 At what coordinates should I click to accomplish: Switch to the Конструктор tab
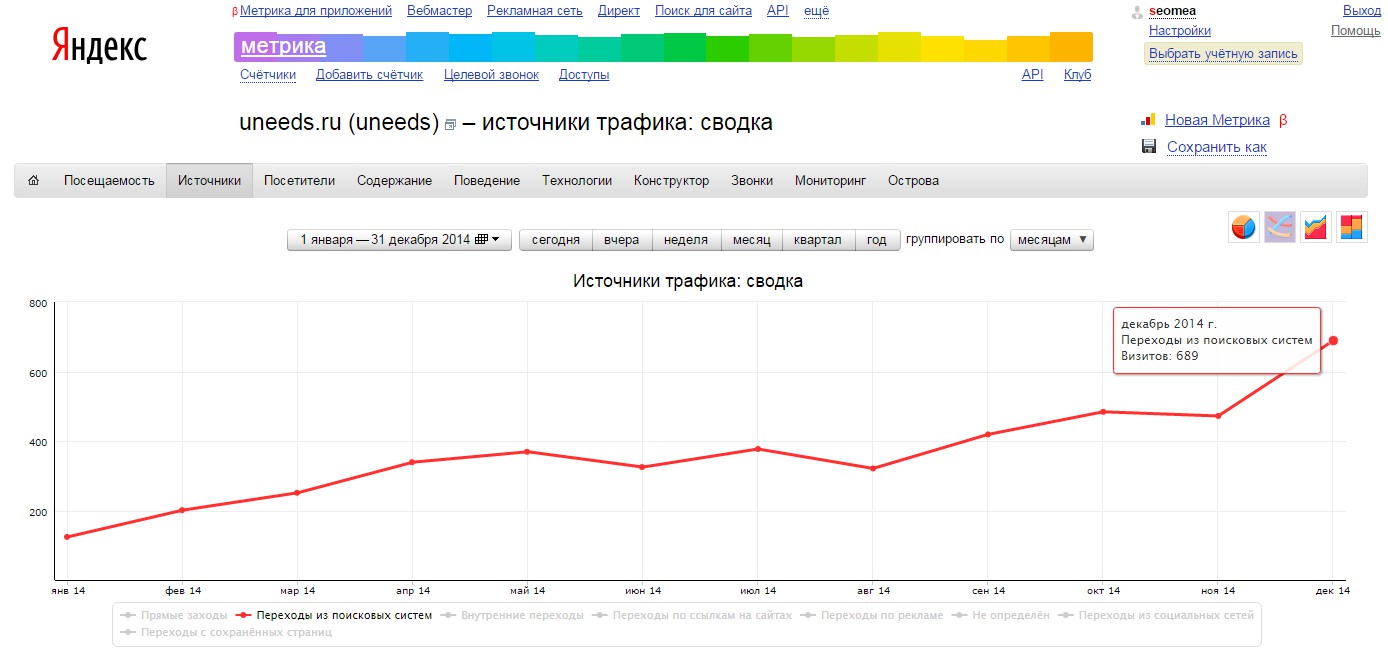671,181
